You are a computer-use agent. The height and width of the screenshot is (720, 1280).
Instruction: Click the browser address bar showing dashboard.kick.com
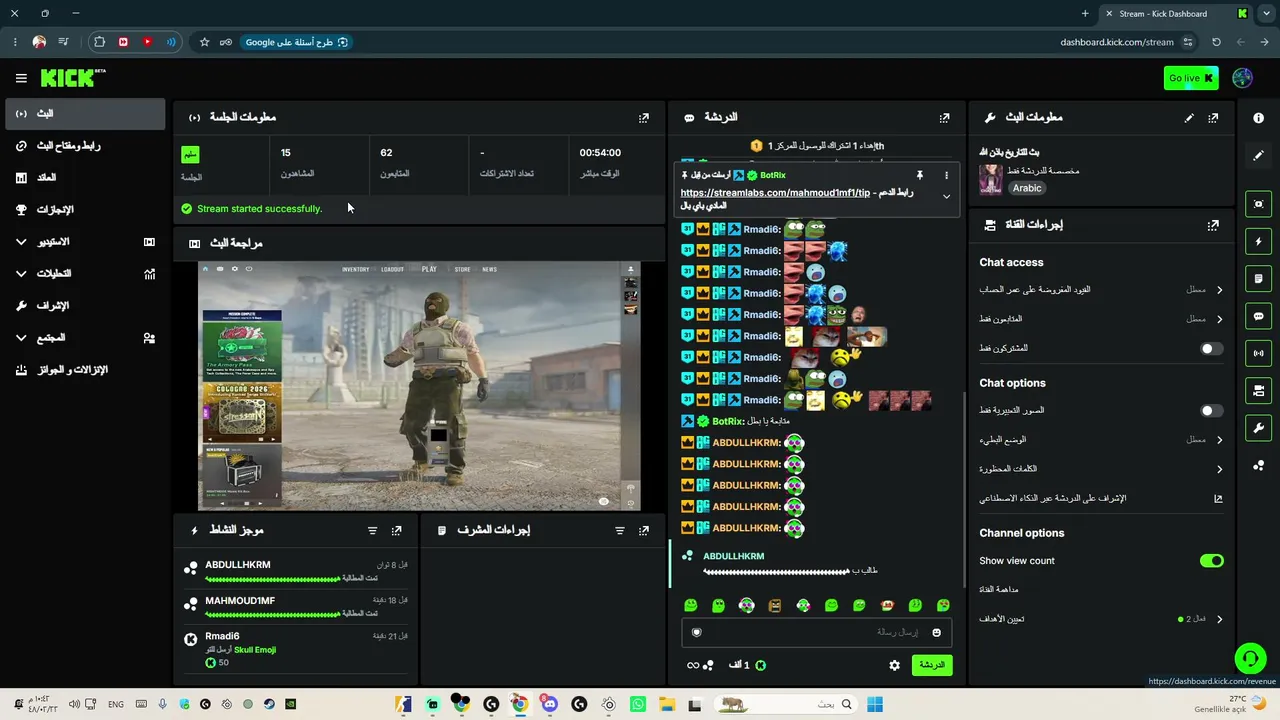(1117, 42)
